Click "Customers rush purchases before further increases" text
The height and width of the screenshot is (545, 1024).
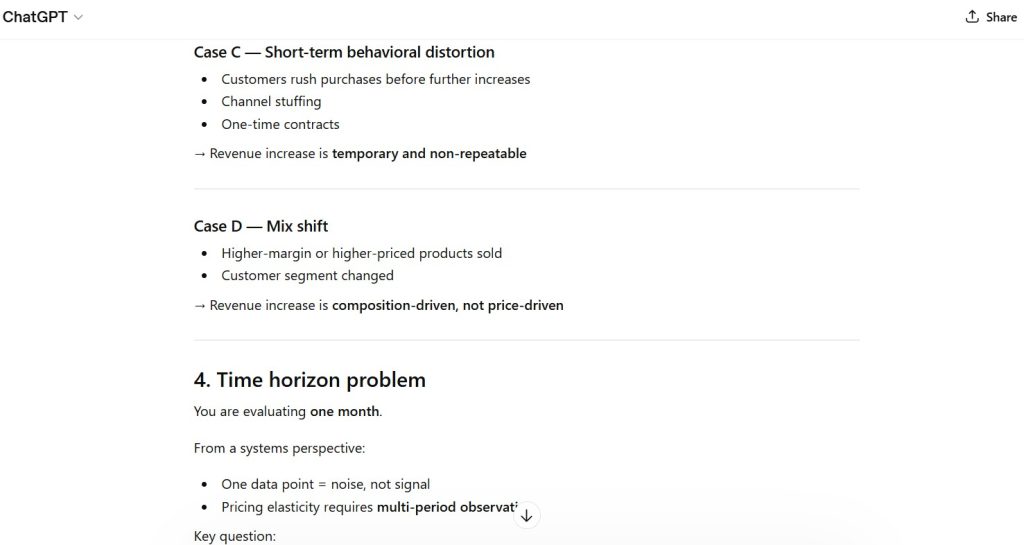375,79
